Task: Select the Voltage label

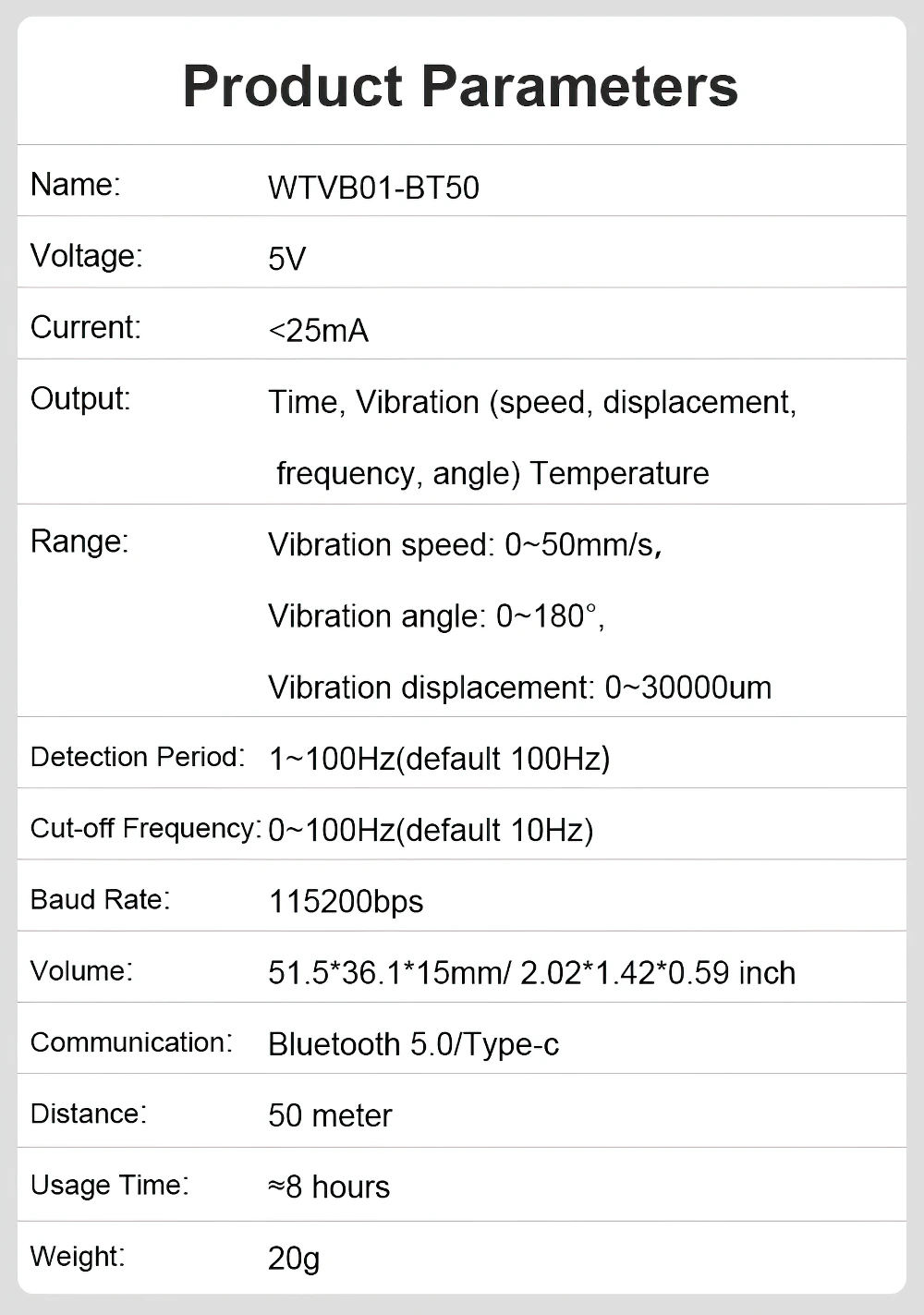Action: (86, 256)
